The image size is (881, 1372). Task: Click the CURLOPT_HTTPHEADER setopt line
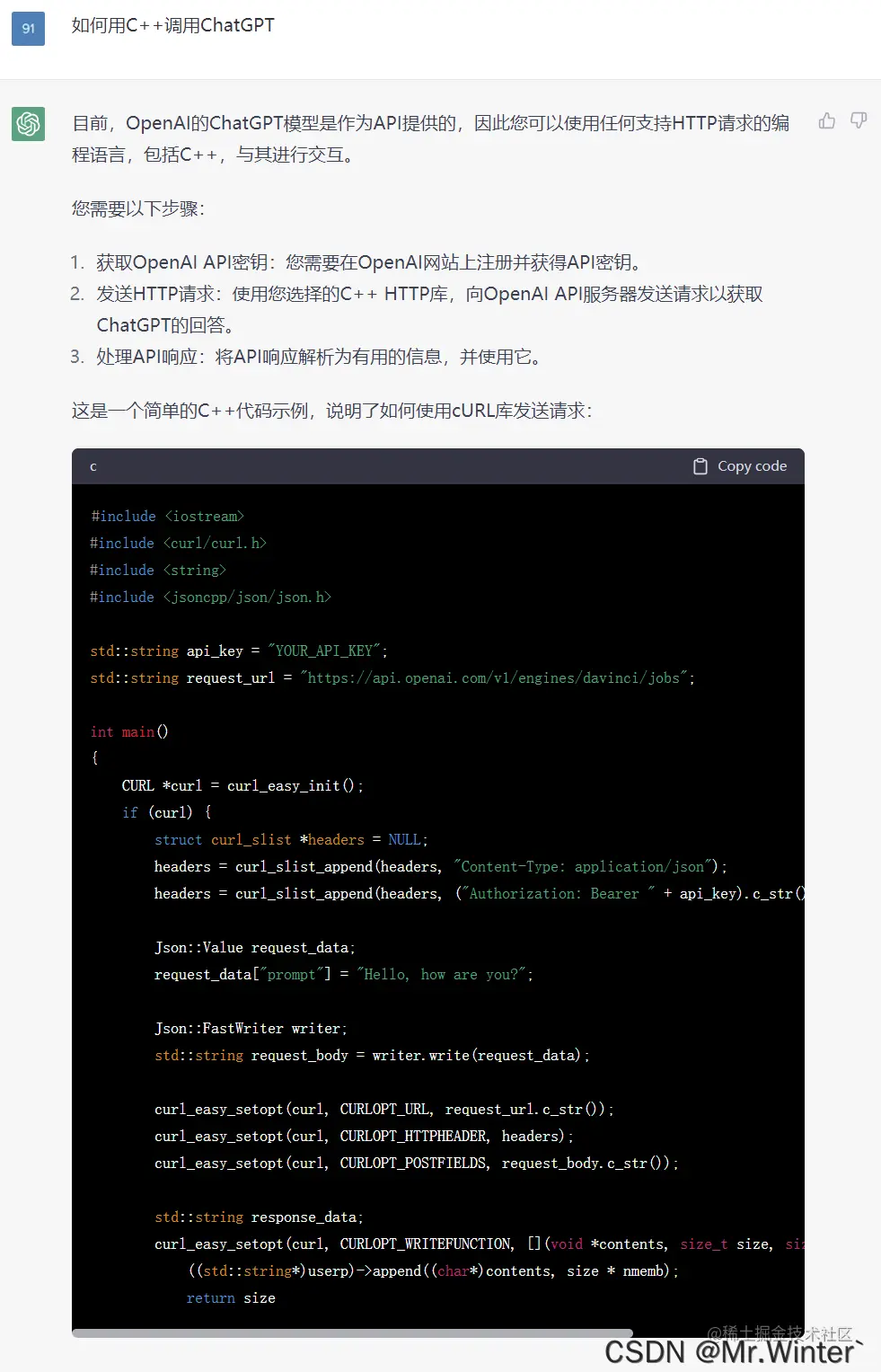[x=364, y=1136]
